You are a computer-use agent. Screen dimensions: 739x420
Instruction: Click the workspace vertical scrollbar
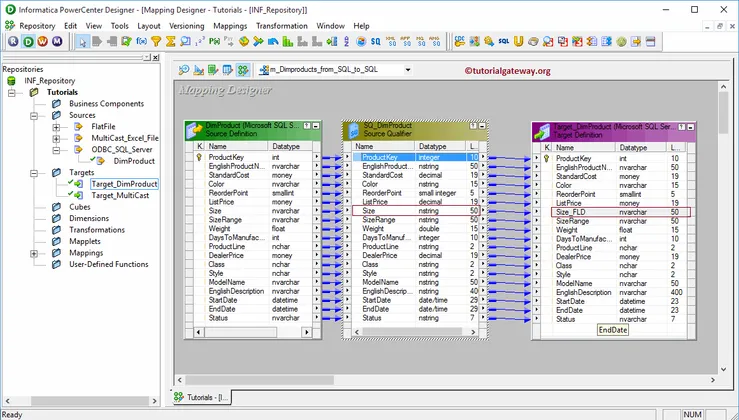tap(723, 226)
